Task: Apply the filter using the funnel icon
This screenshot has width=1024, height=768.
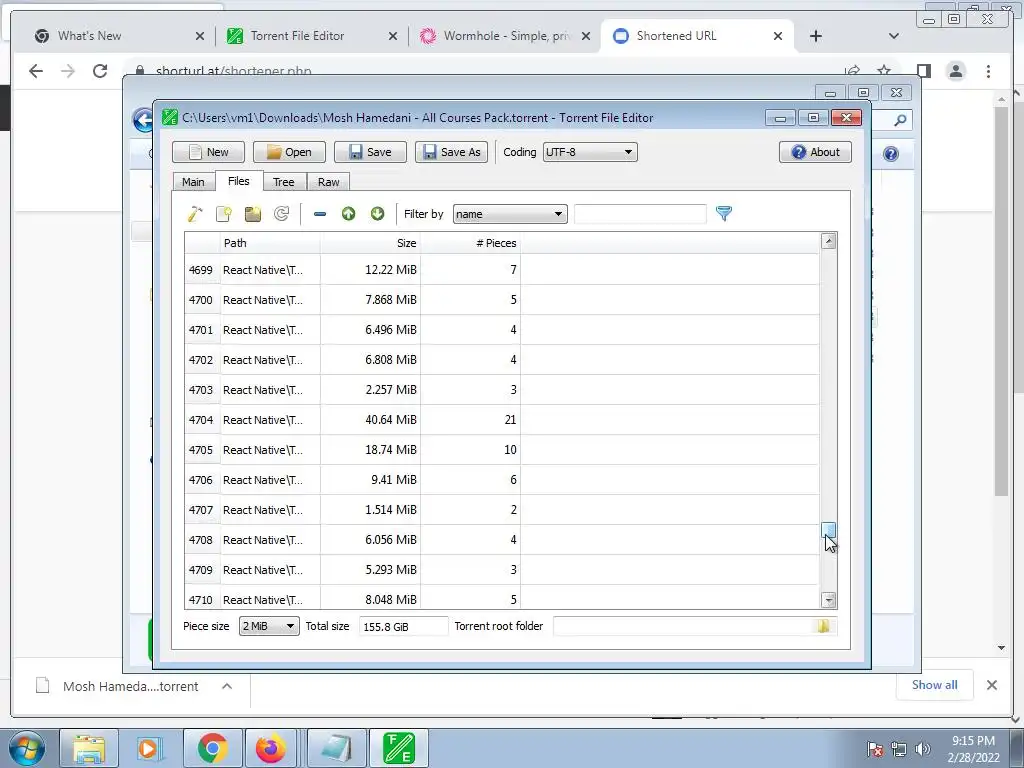Action: point(724,213)
